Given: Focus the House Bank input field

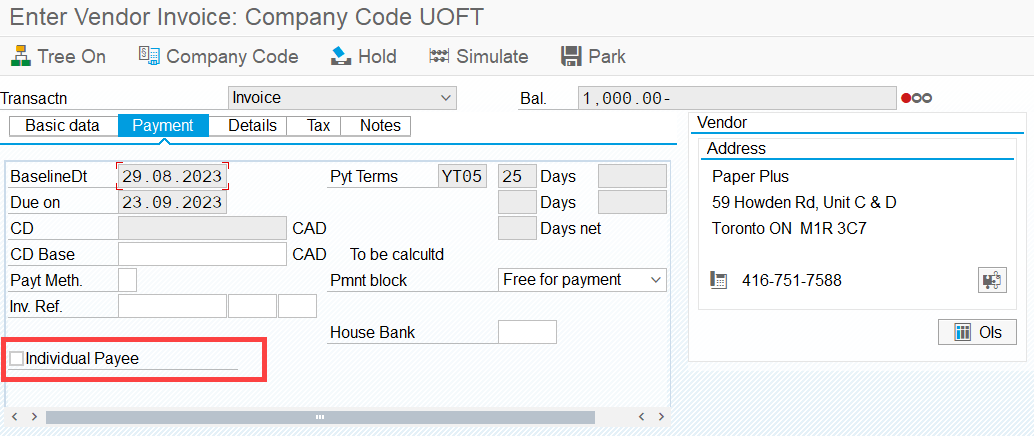Looking at the screenshot, I should coord(527,332).
